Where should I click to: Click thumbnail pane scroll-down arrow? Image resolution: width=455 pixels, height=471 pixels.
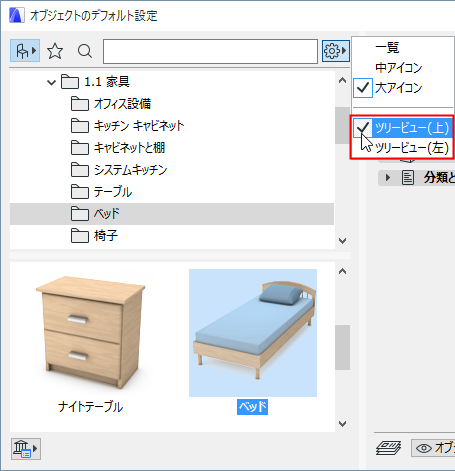[x=342, y=424]
